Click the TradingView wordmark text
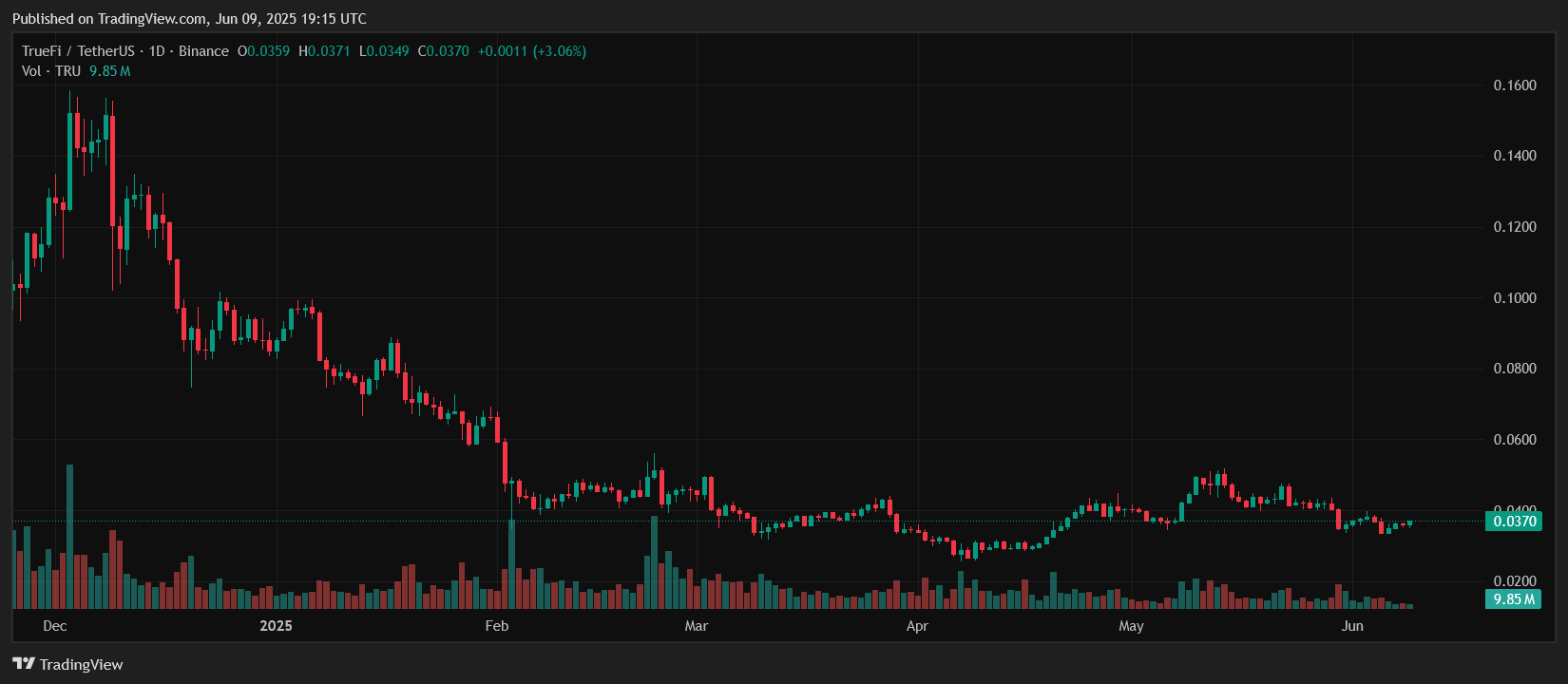Viewport: 1568px width, 684px height. tap(82, 664)
